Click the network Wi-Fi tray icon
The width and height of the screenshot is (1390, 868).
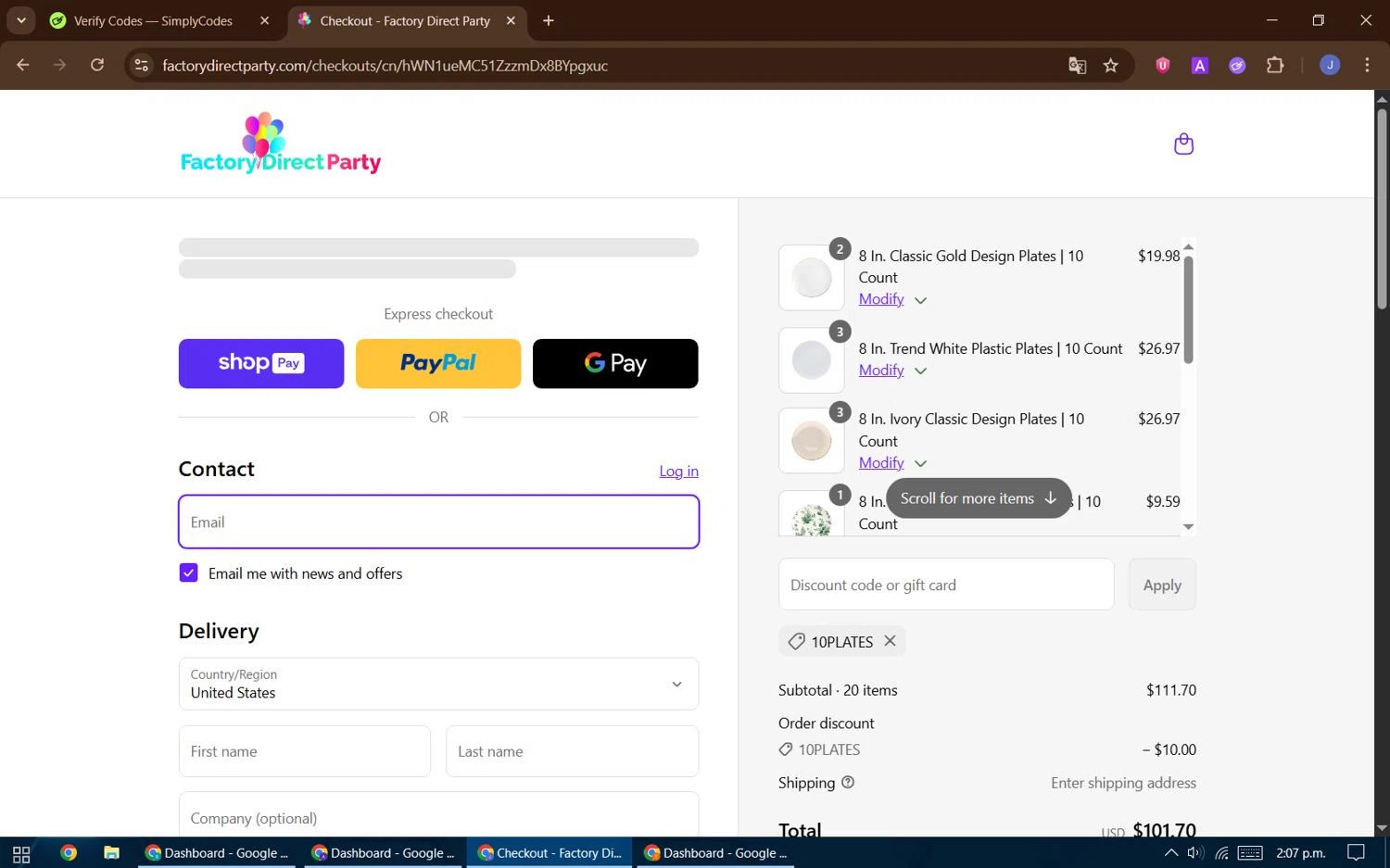[1221, 853]
